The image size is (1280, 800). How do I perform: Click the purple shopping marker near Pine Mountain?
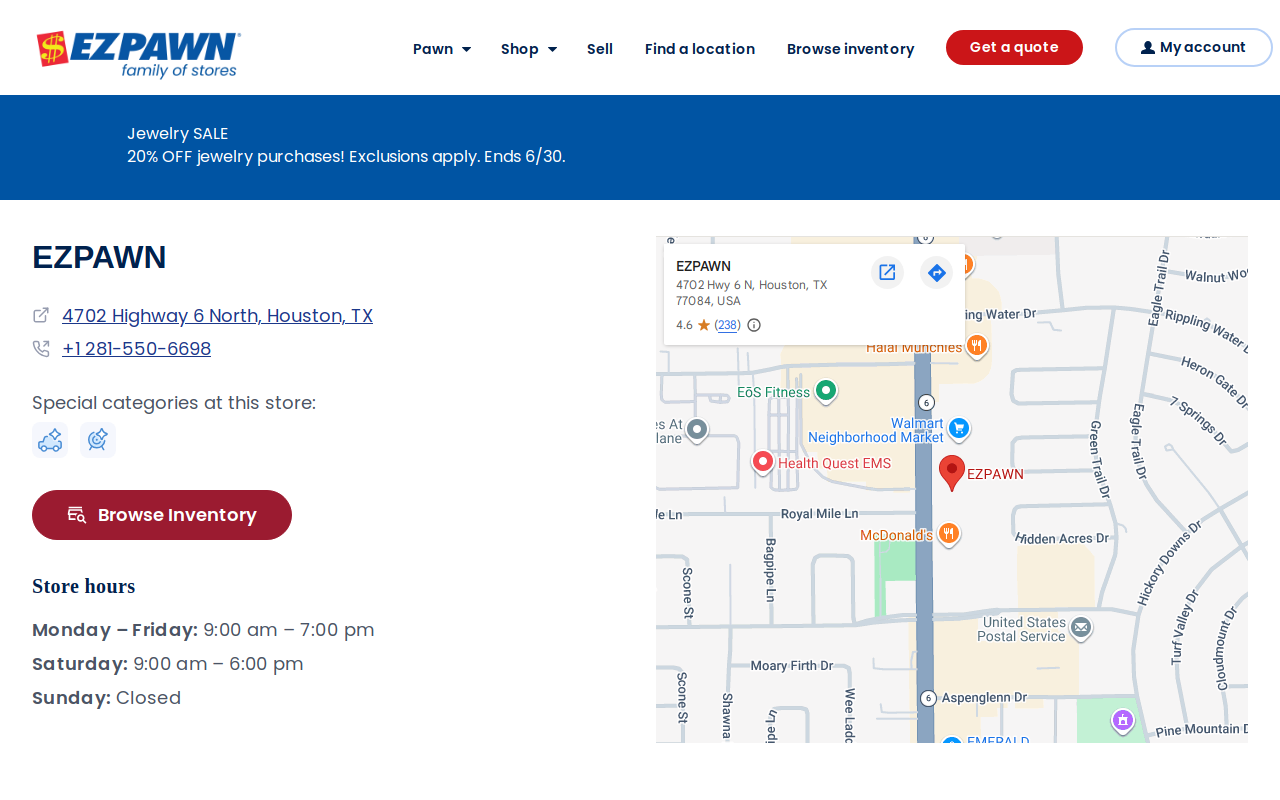pyautogui.click(x=1123, y=720)
